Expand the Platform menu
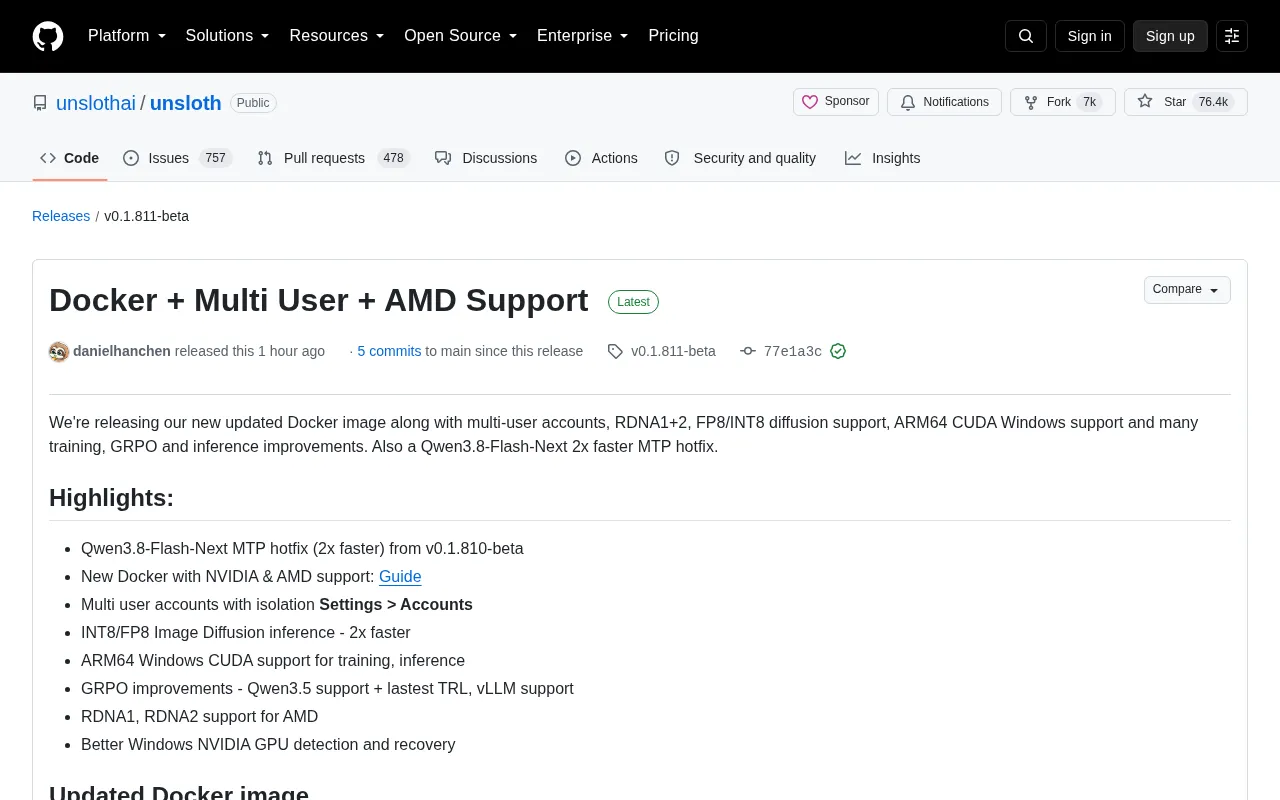 [x=127, y=36]
